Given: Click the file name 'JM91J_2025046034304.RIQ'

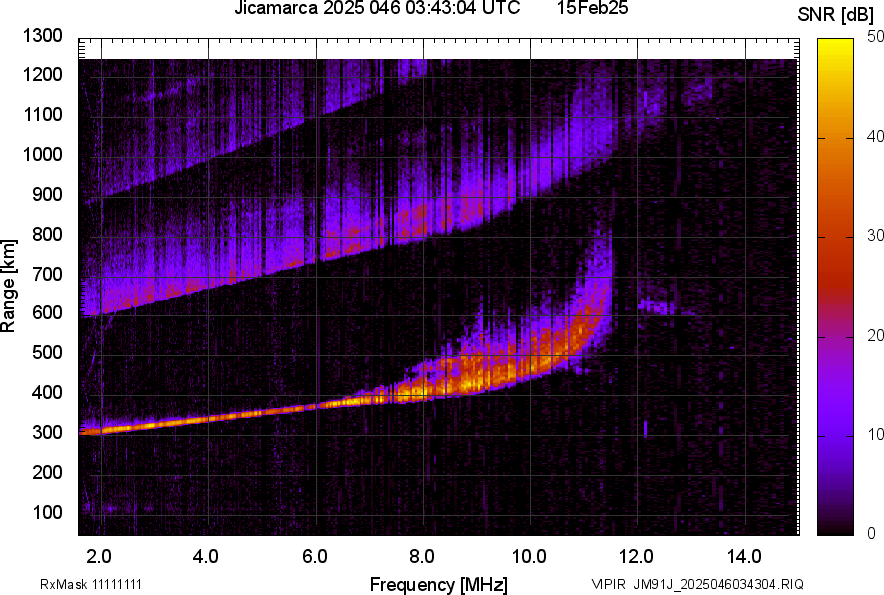Looking at the screenshot, I should click(718, 584).
